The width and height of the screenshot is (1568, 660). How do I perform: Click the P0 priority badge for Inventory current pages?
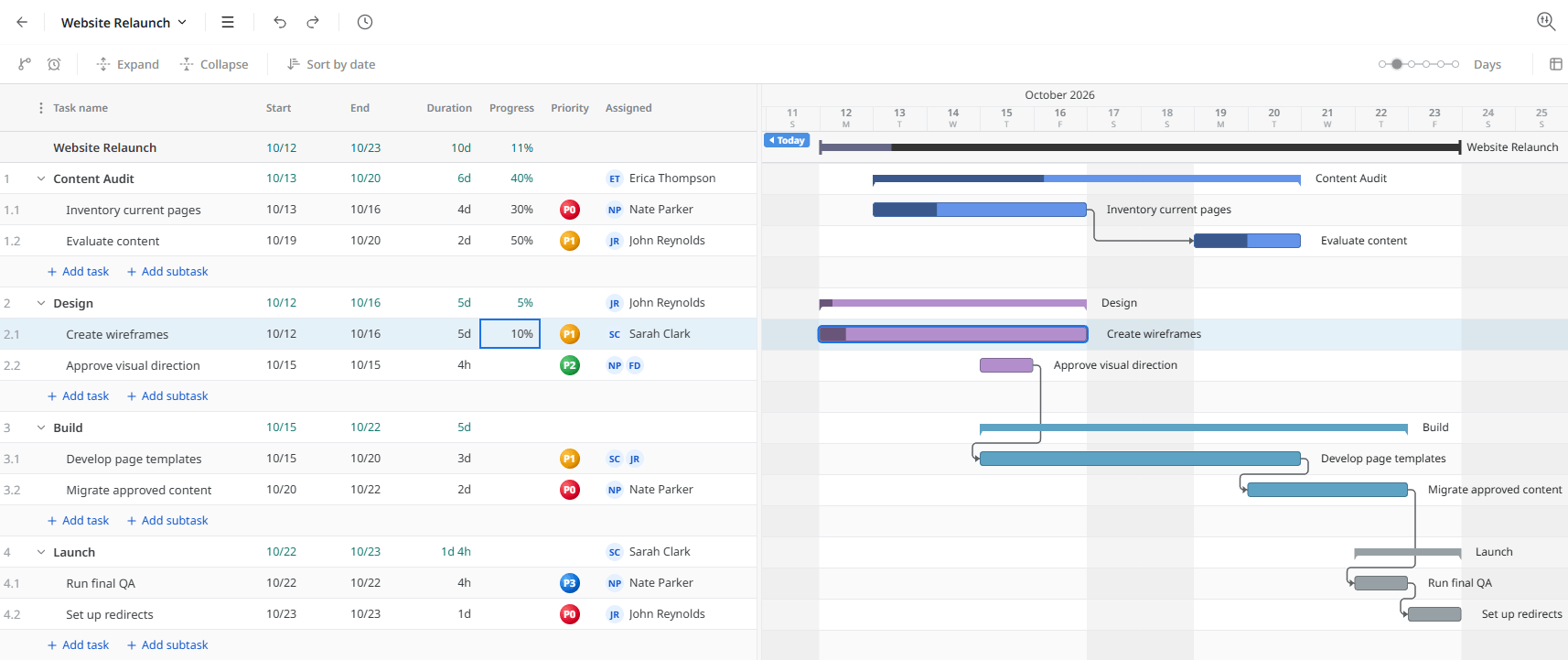[x=569, y=210]
